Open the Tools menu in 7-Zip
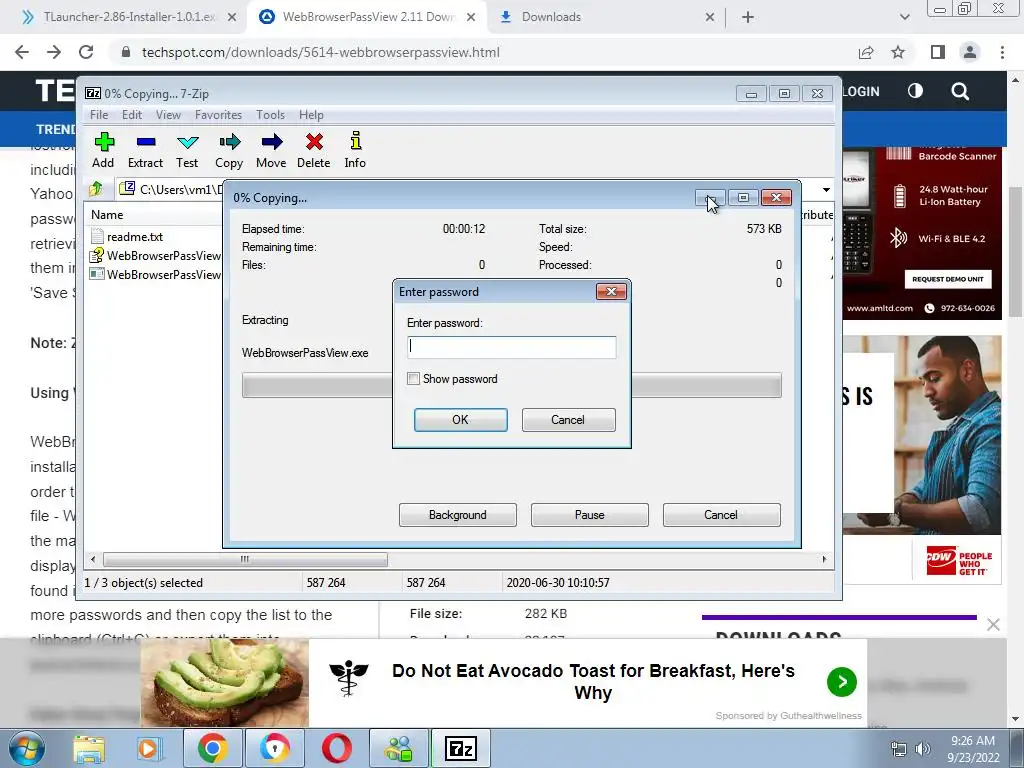 [x=270, y=114]
